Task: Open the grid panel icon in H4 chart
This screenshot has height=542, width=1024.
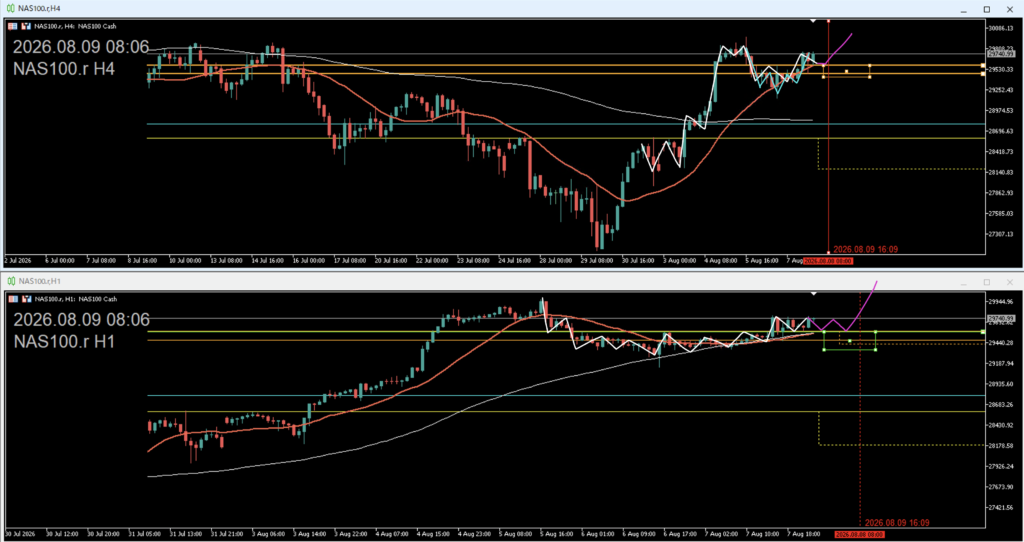Action: (12, 26)
